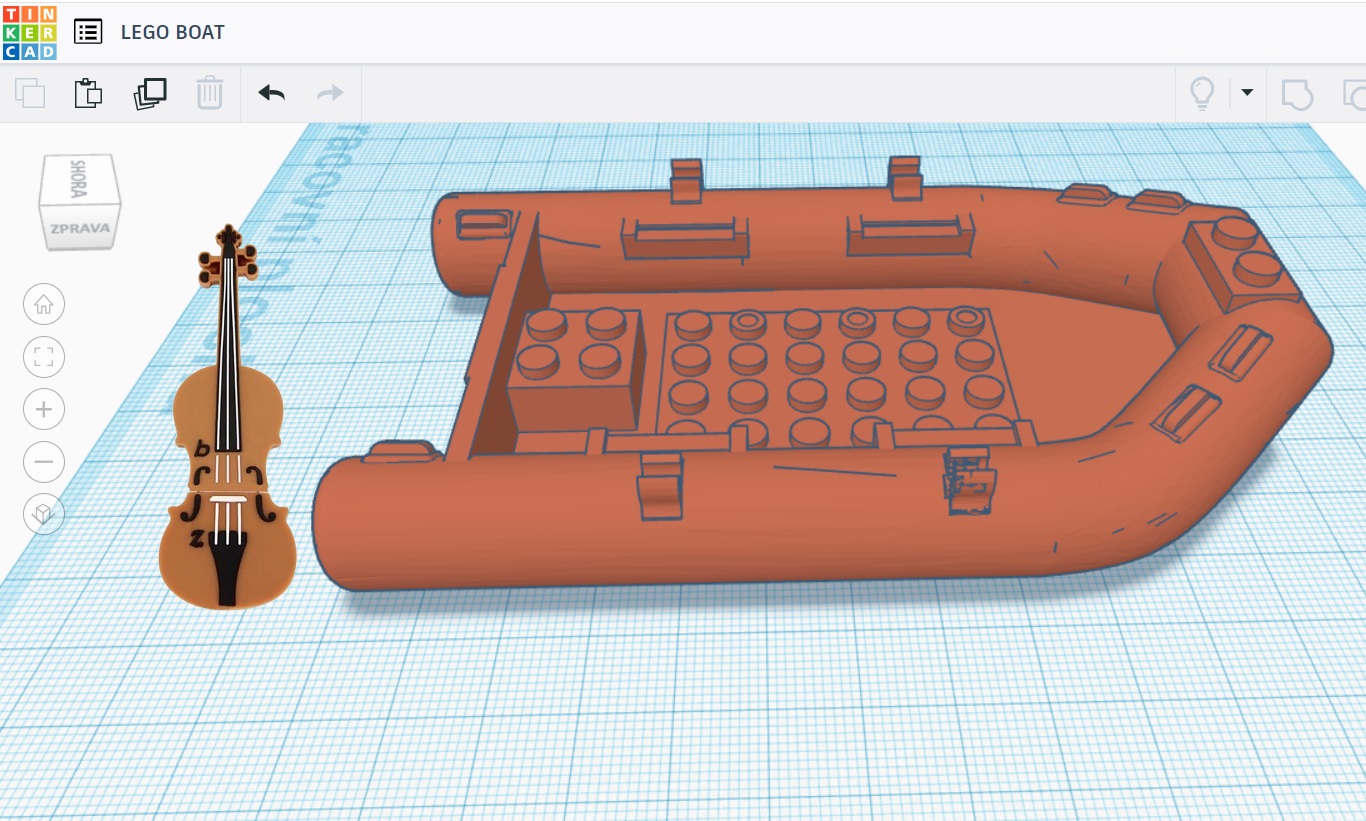This screenshot has height=821, width=1366.
Task: Toggle orthographic view with the cube icon
Action: [x=44, y=514]
